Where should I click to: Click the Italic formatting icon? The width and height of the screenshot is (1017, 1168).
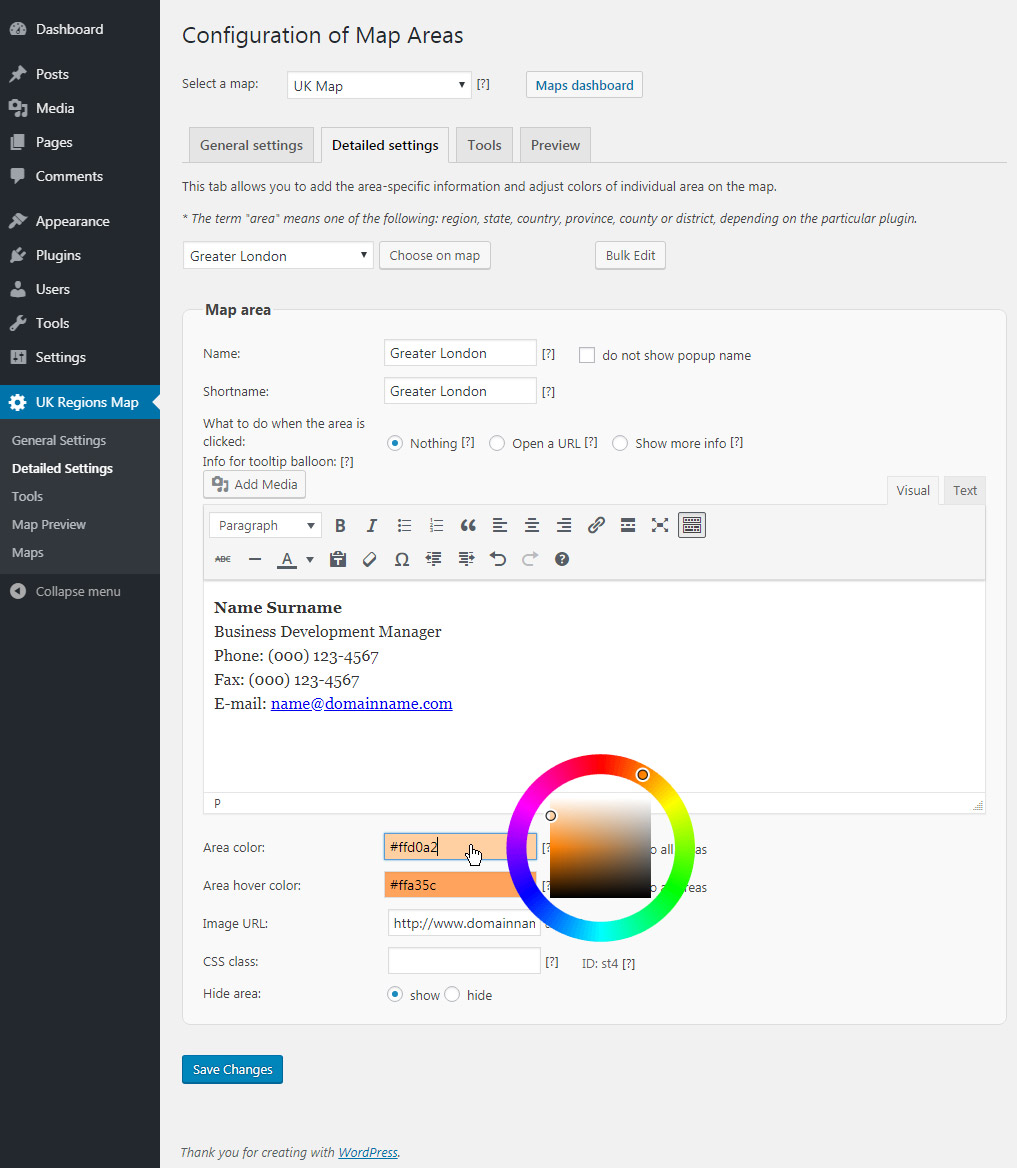coord(372,525)
